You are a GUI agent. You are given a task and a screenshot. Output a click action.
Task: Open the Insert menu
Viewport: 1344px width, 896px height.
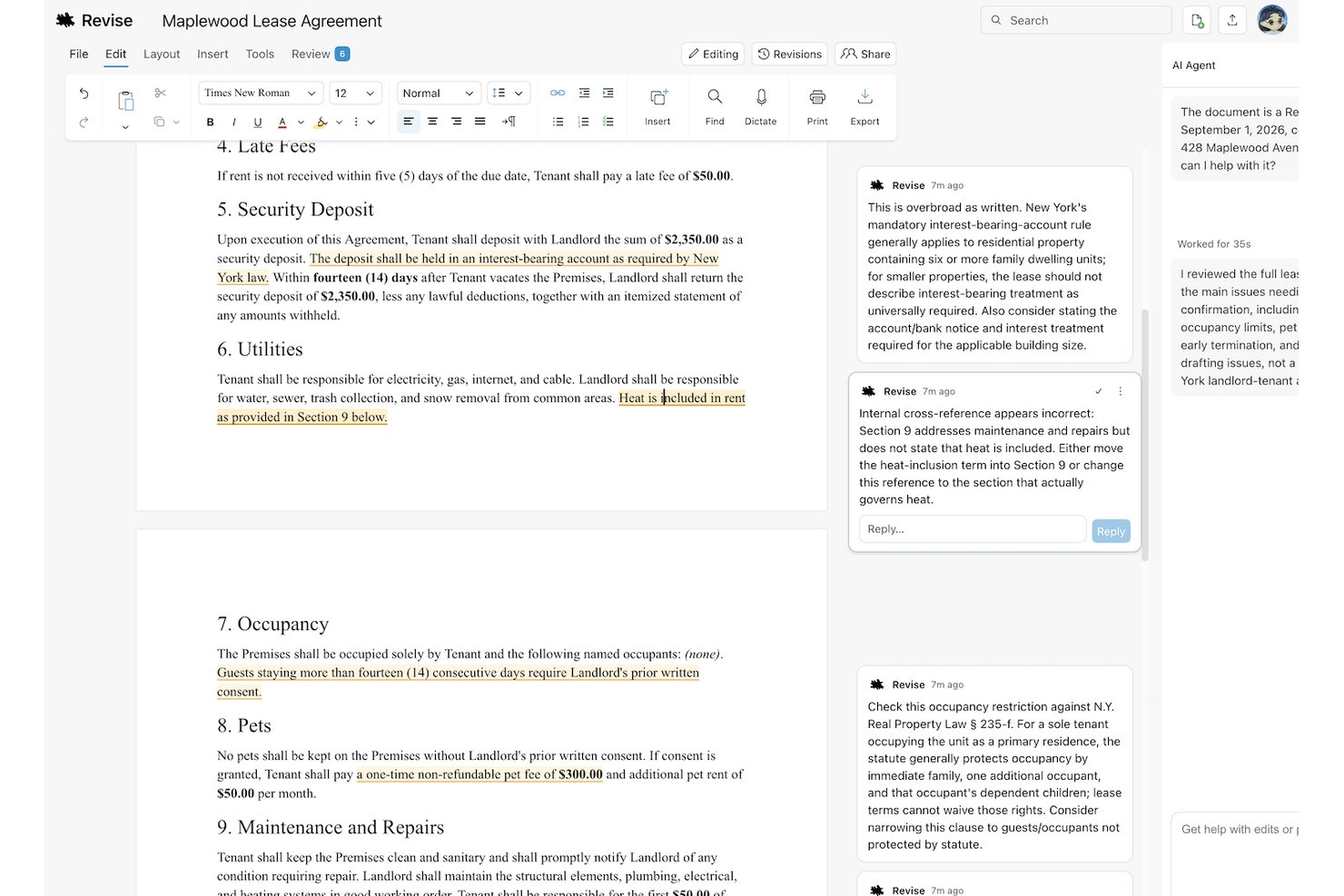click(x=212, y=54)
